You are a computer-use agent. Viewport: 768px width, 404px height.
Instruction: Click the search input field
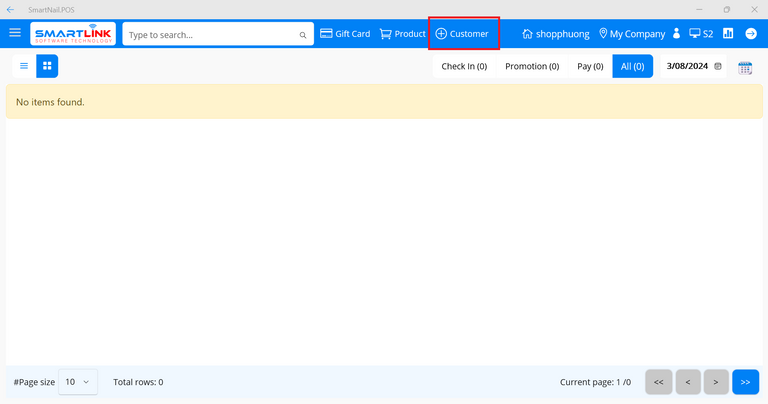click(210, 35)
